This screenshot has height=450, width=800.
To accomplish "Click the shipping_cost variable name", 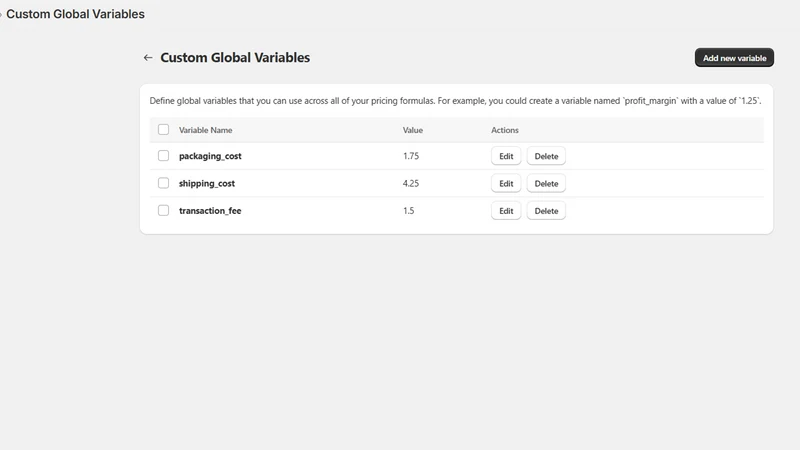I will click(x=207, y=184).
